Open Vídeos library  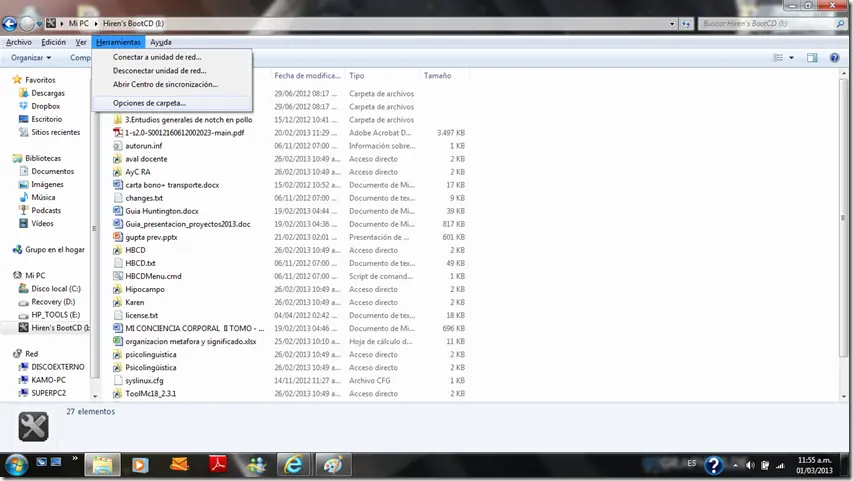click(x=42, y=224)
